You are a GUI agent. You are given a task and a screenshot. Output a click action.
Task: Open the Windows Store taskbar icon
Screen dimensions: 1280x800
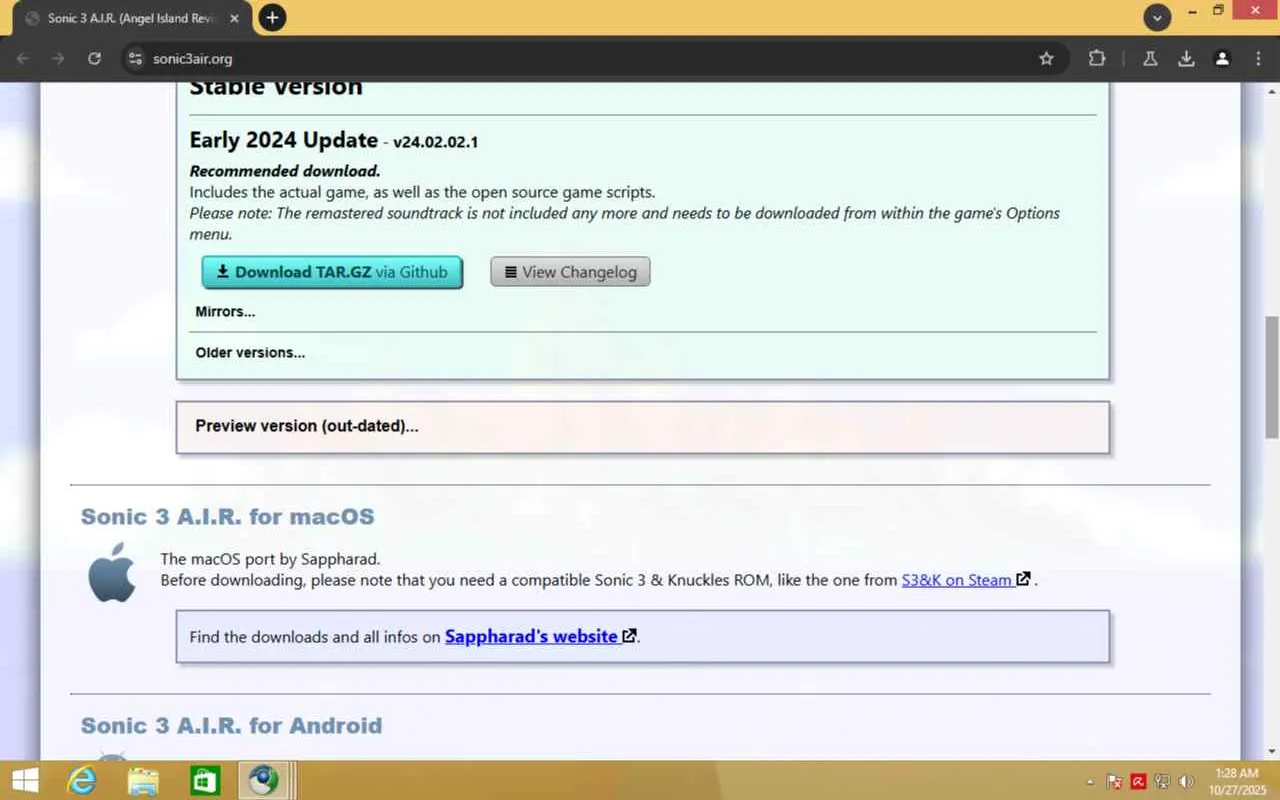(204, 780)
